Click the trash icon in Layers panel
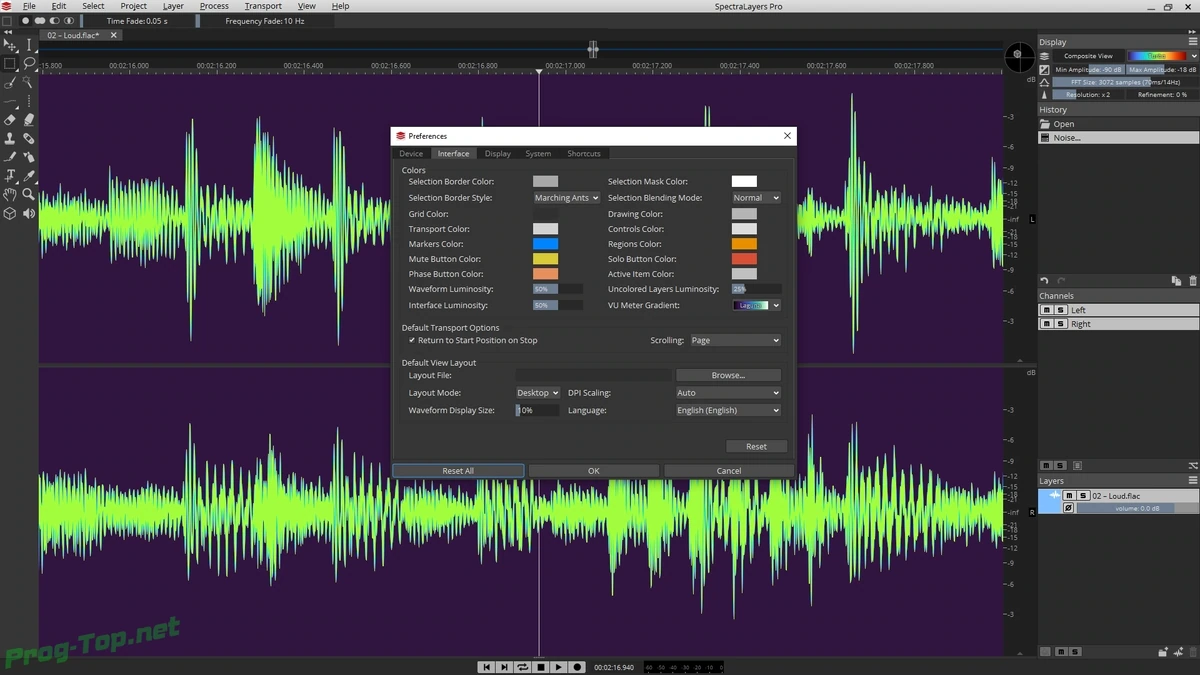The height and width of the screenshot is (675, 1200). pyautogui.click(x=1193, y=652)
